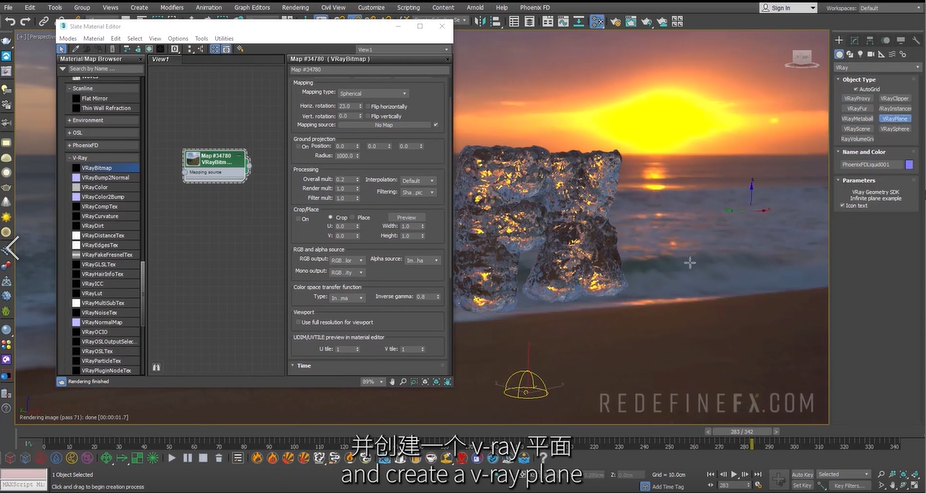The height and width of the screenshot is (493, 926).
Task: Select the Place radio button
Action: click(x=353, y=217)
